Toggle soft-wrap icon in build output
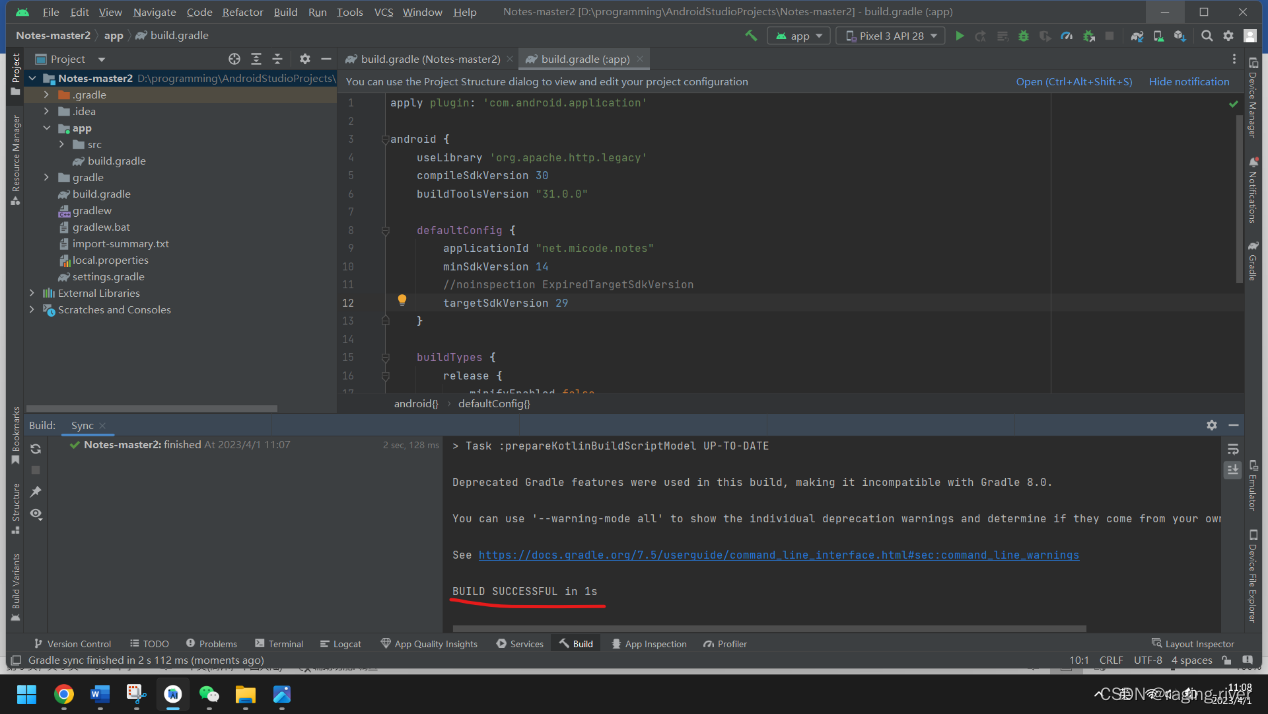Screen dimensions: 1268x714 (1233, 449)
